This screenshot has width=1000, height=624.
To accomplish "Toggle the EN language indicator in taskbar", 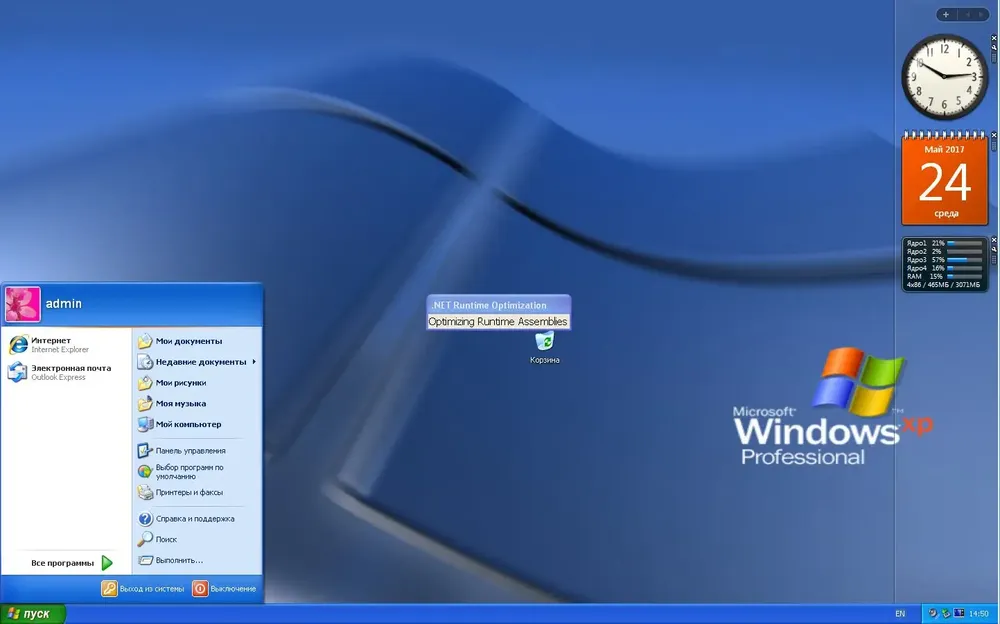I will pos(900,614).
